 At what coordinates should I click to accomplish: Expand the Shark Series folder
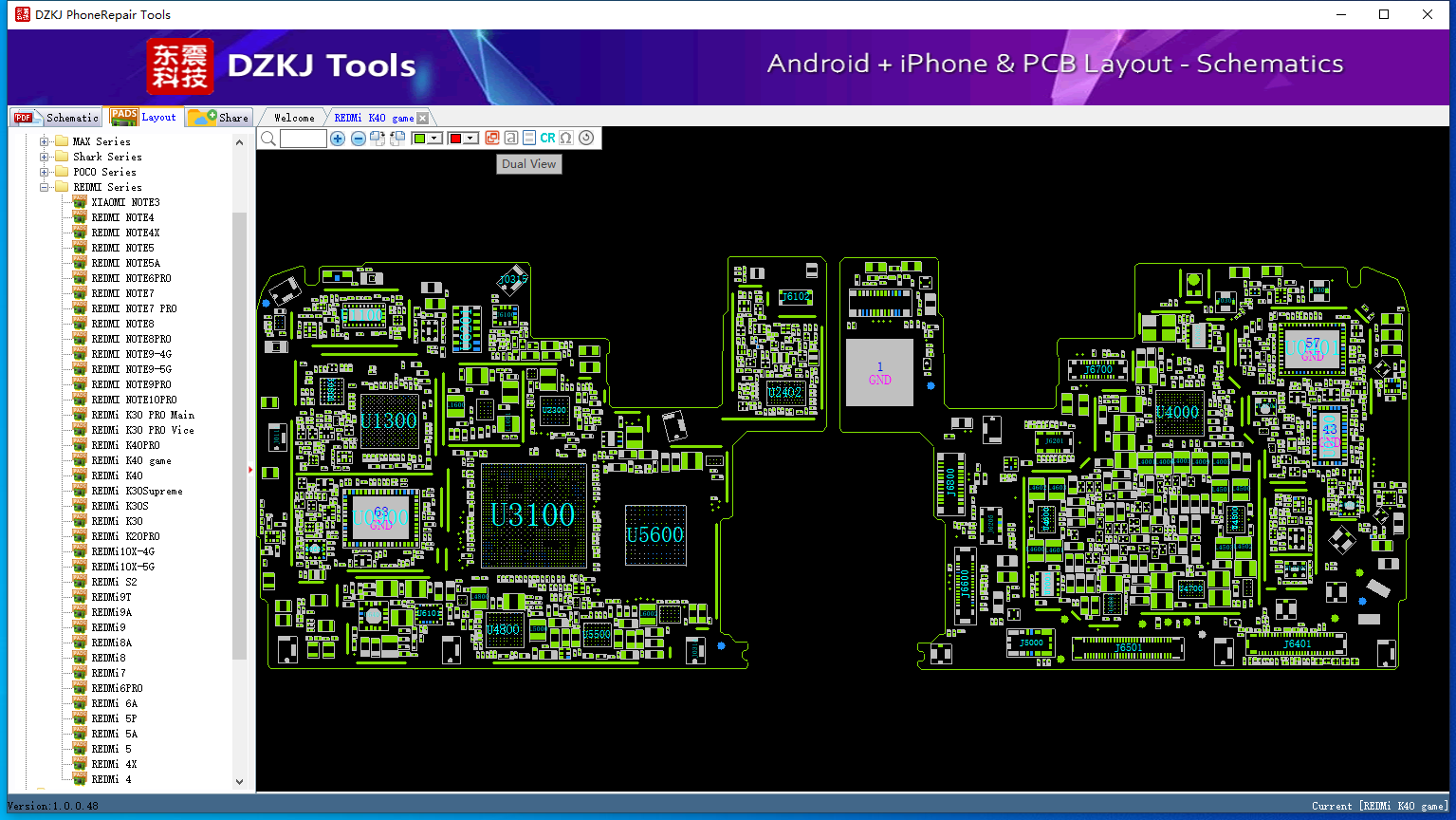pos(44,157)
